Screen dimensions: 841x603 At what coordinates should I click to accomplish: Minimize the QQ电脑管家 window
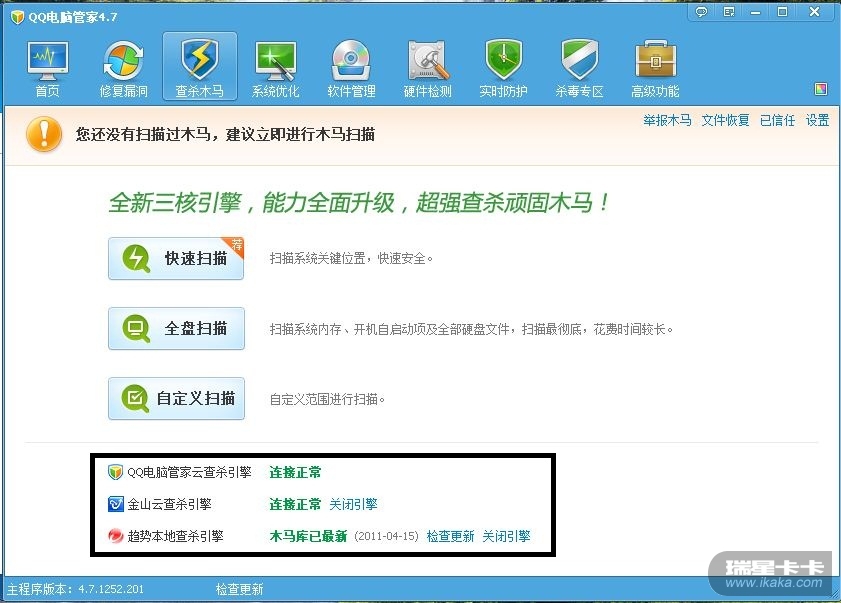(756, 12)
